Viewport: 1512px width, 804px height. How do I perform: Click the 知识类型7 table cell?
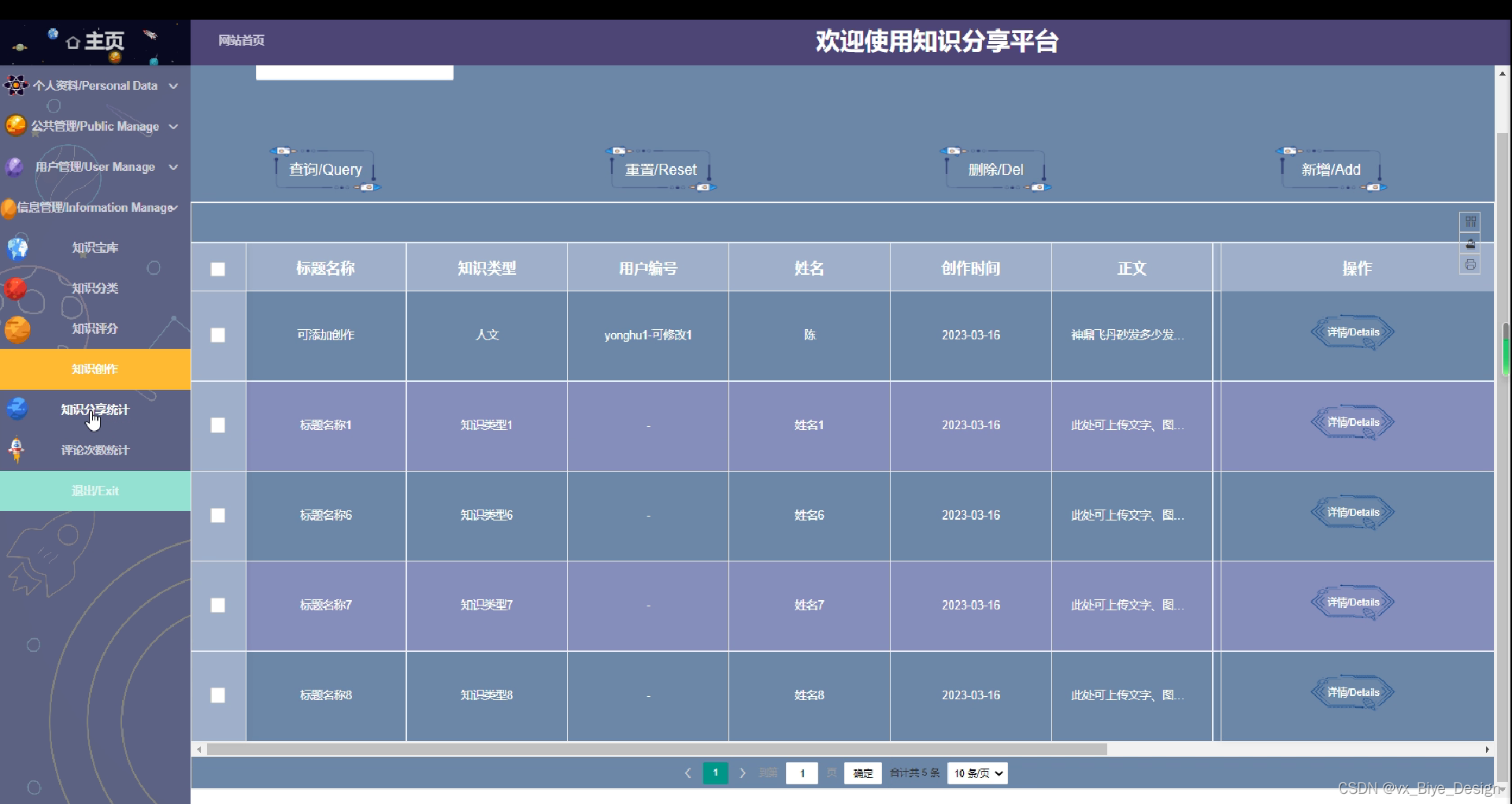click(x=487, y=606)
